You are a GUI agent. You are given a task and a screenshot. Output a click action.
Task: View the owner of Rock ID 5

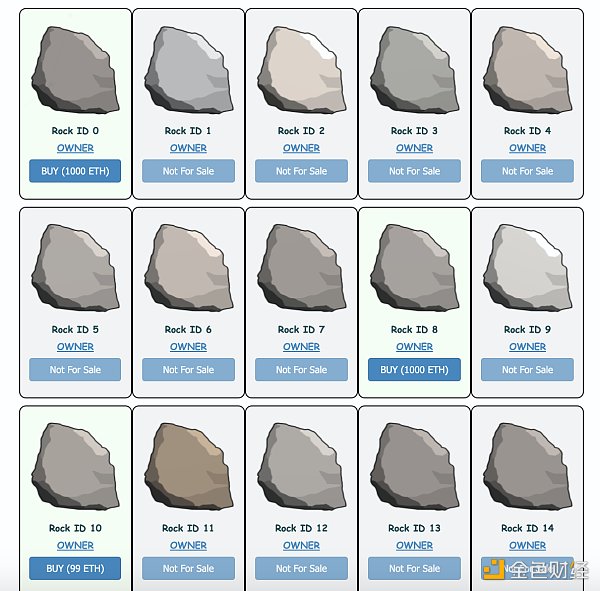(76, 347)
